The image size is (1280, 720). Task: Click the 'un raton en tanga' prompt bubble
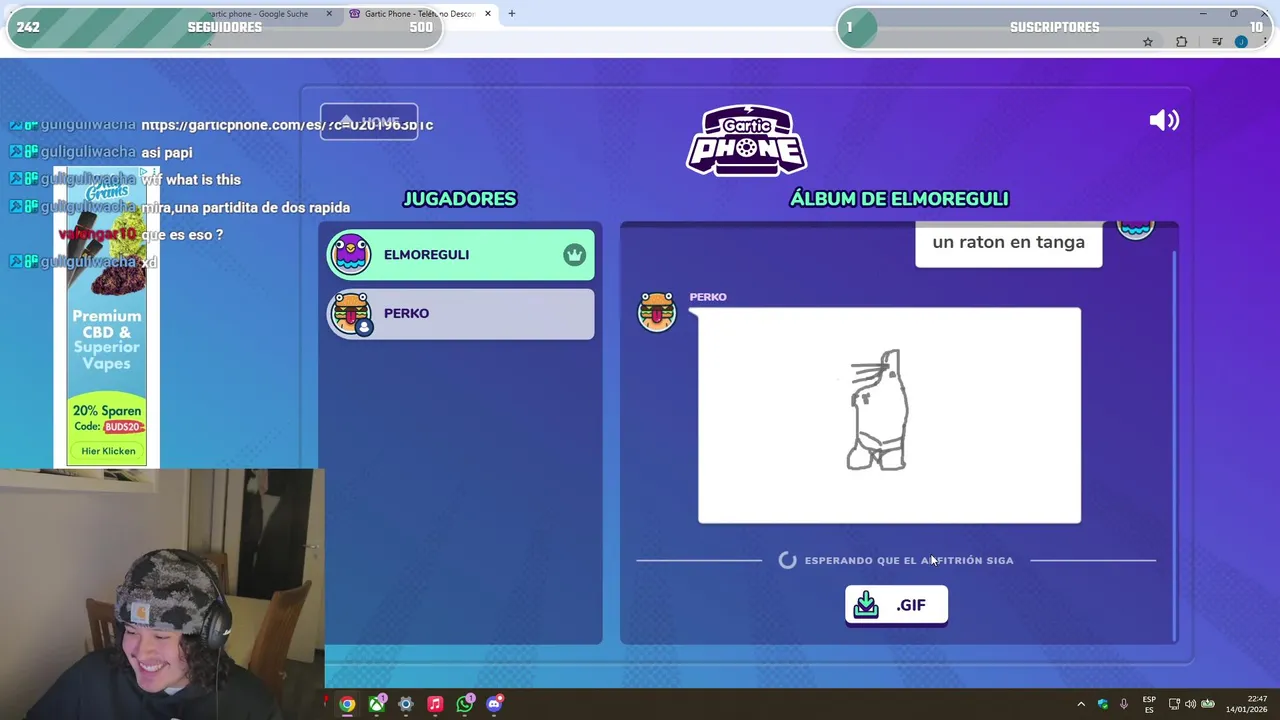tap(1008, 242)
